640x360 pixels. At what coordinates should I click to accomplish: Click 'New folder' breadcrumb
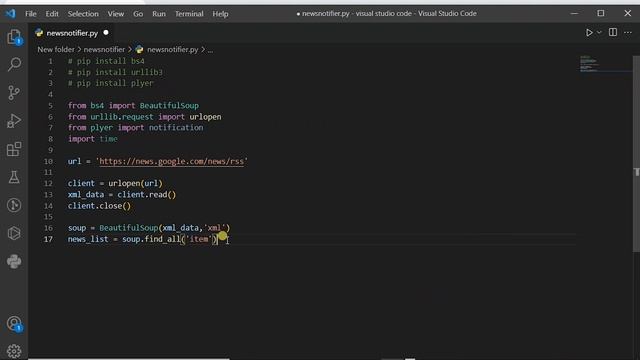[56, 49]
